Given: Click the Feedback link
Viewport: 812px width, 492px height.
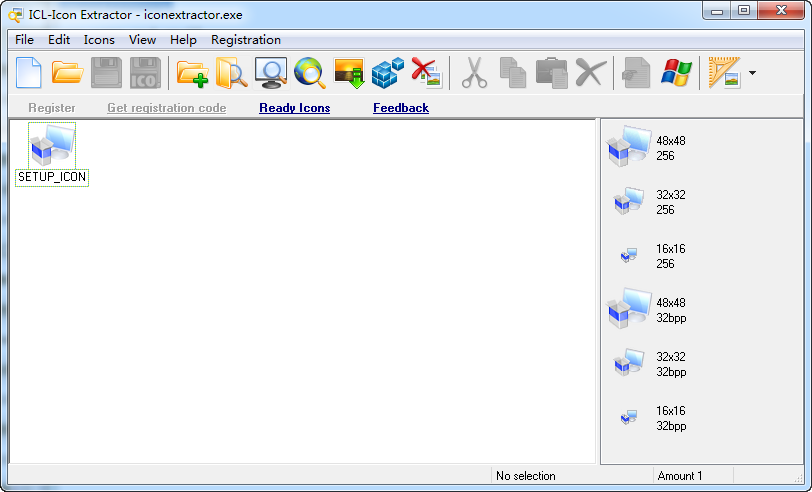Looking at the screenshot, I should coord(401,108).
